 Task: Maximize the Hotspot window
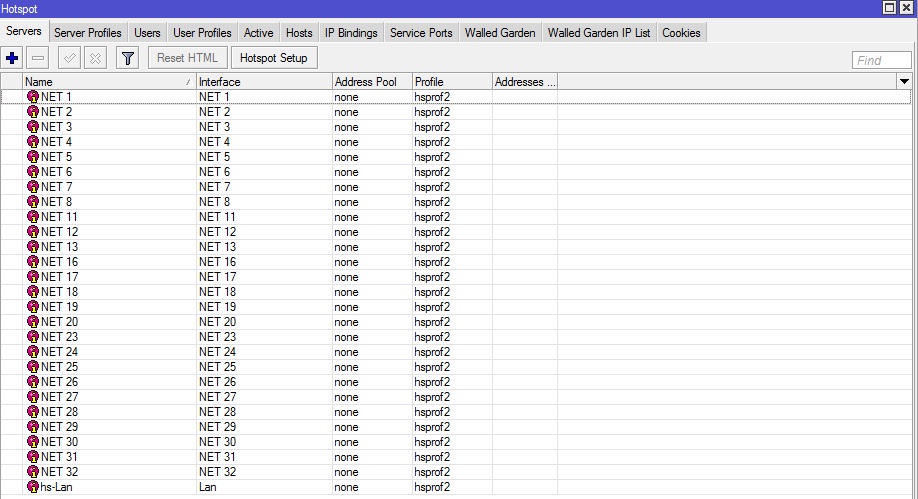(x=891, y=7)
